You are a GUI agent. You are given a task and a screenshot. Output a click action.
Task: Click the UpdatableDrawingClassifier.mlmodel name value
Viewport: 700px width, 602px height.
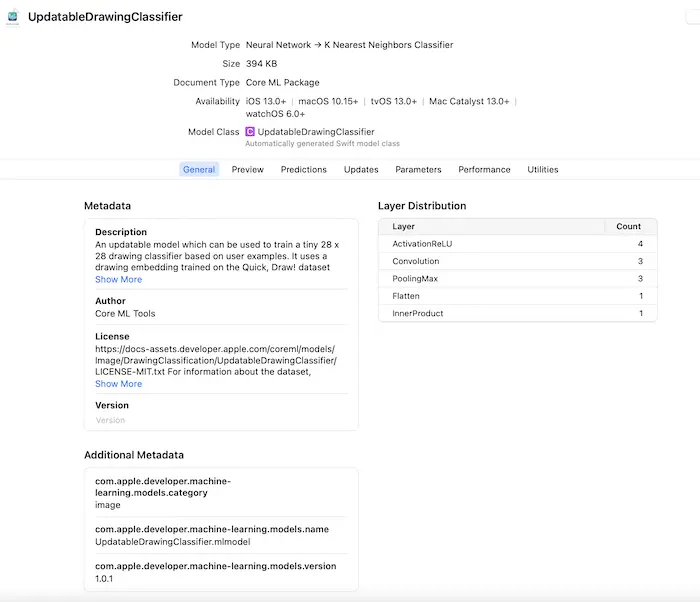173,542
